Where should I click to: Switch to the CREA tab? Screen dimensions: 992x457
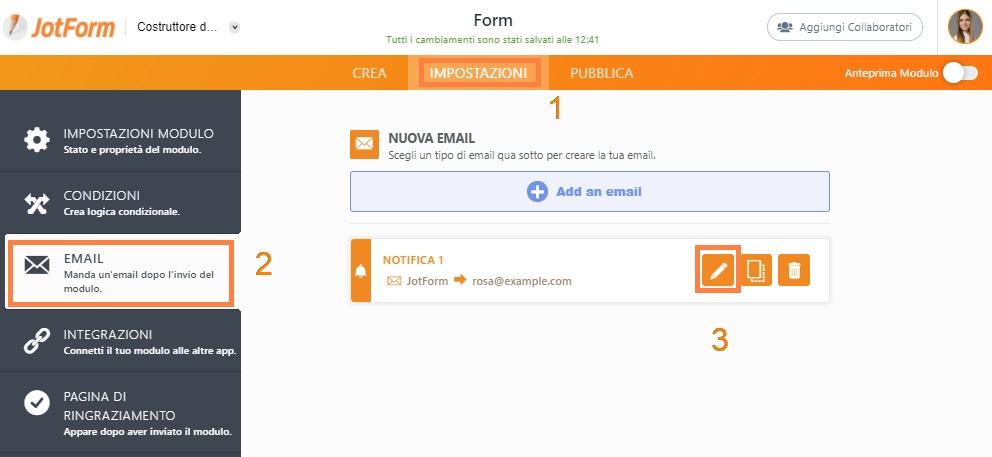tap(369, 73)
